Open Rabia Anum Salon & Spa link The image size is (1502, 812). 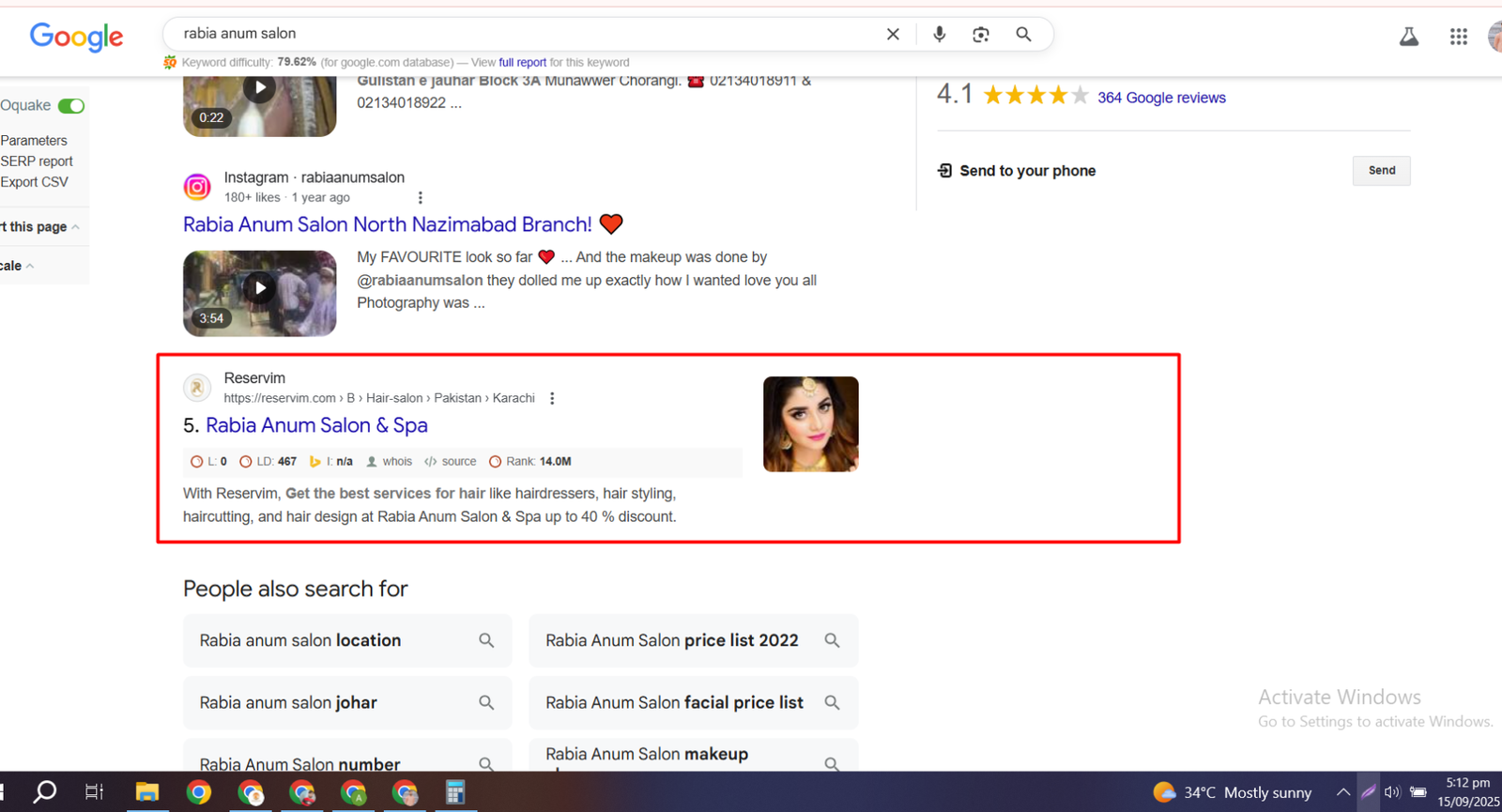[x=316, y=425]
